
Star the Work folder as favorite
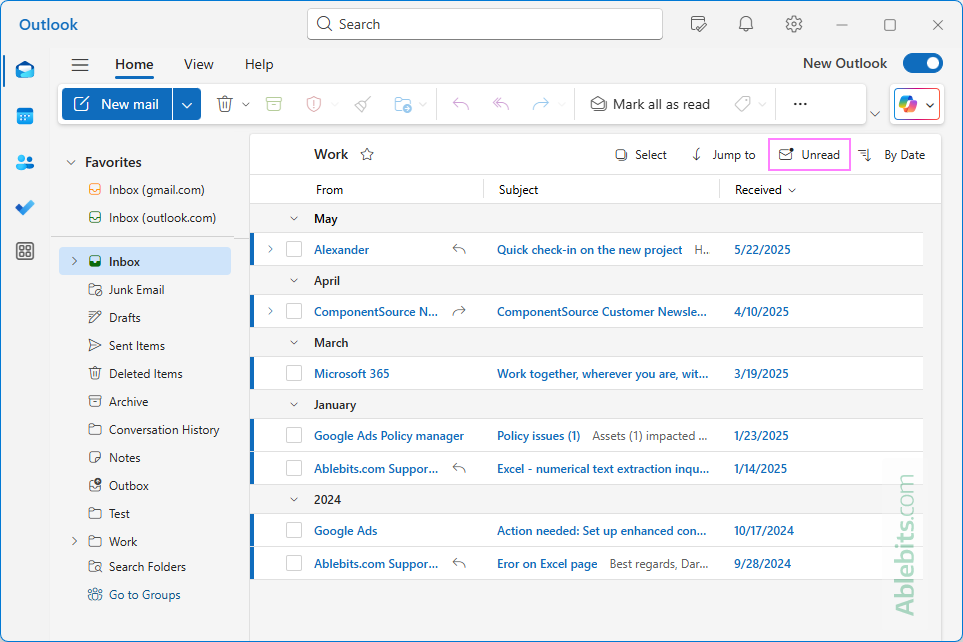367,155
